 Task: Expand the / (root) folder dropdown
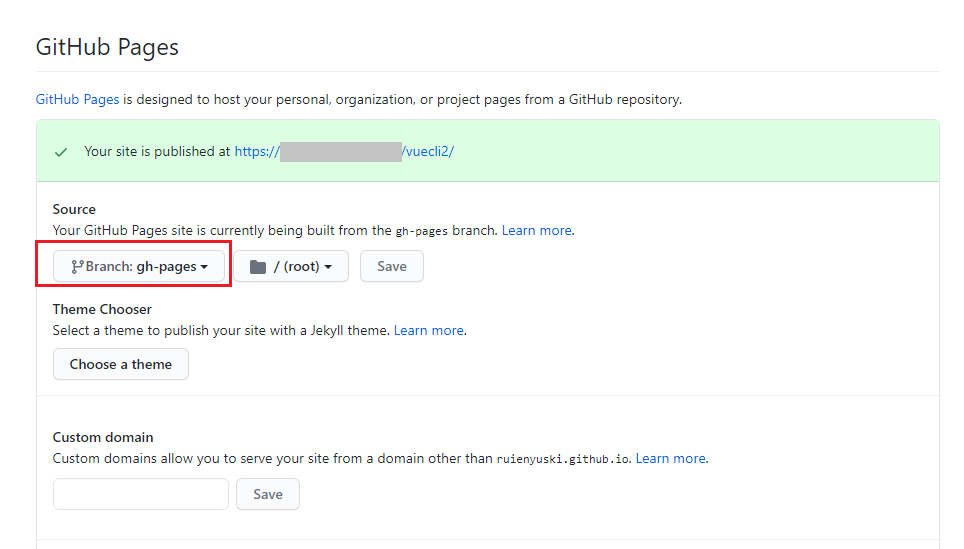coord(291,266)
